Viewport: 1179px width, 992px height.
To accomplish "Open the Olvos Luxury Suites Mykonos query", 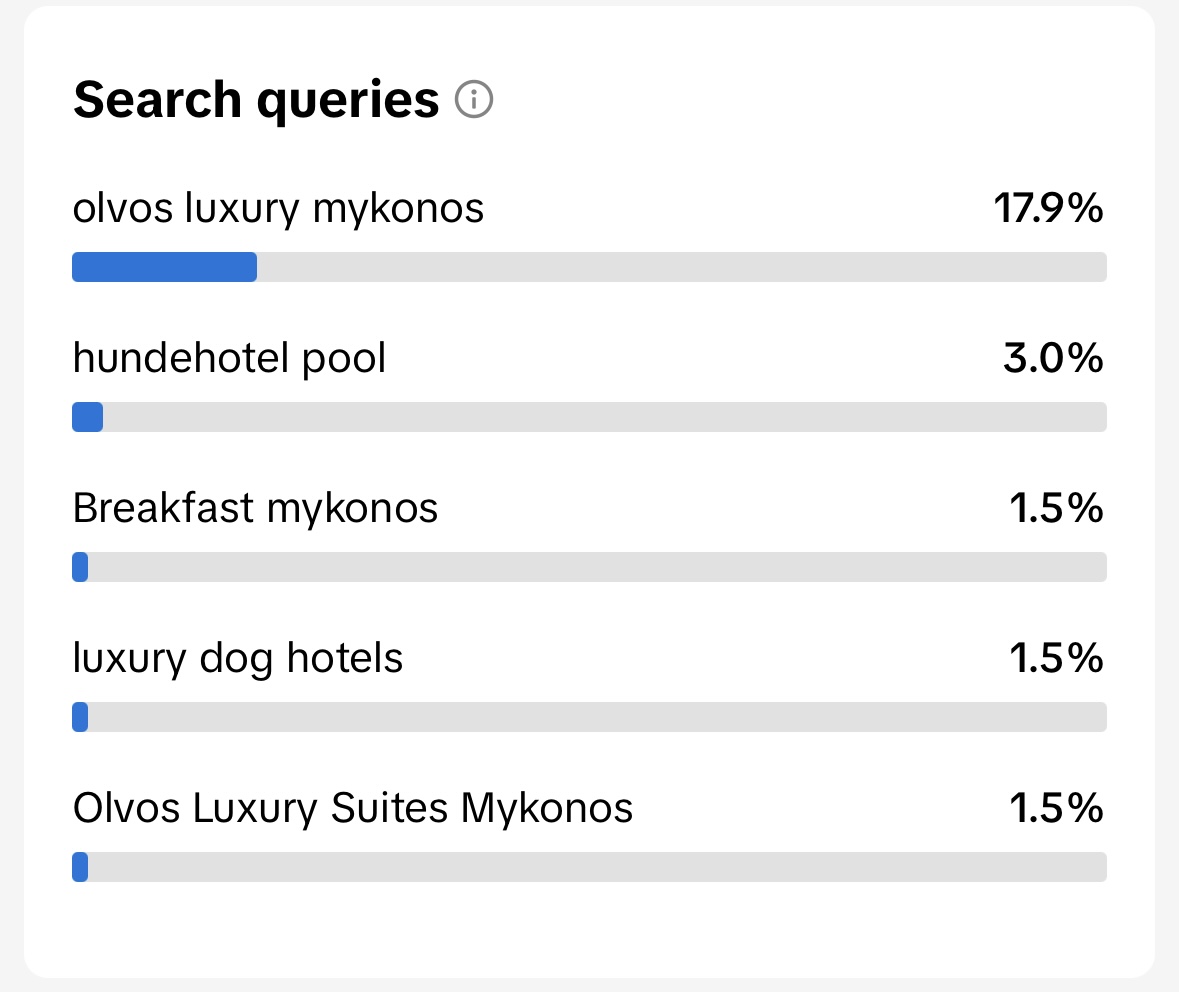I will click(x=353, y=809).
